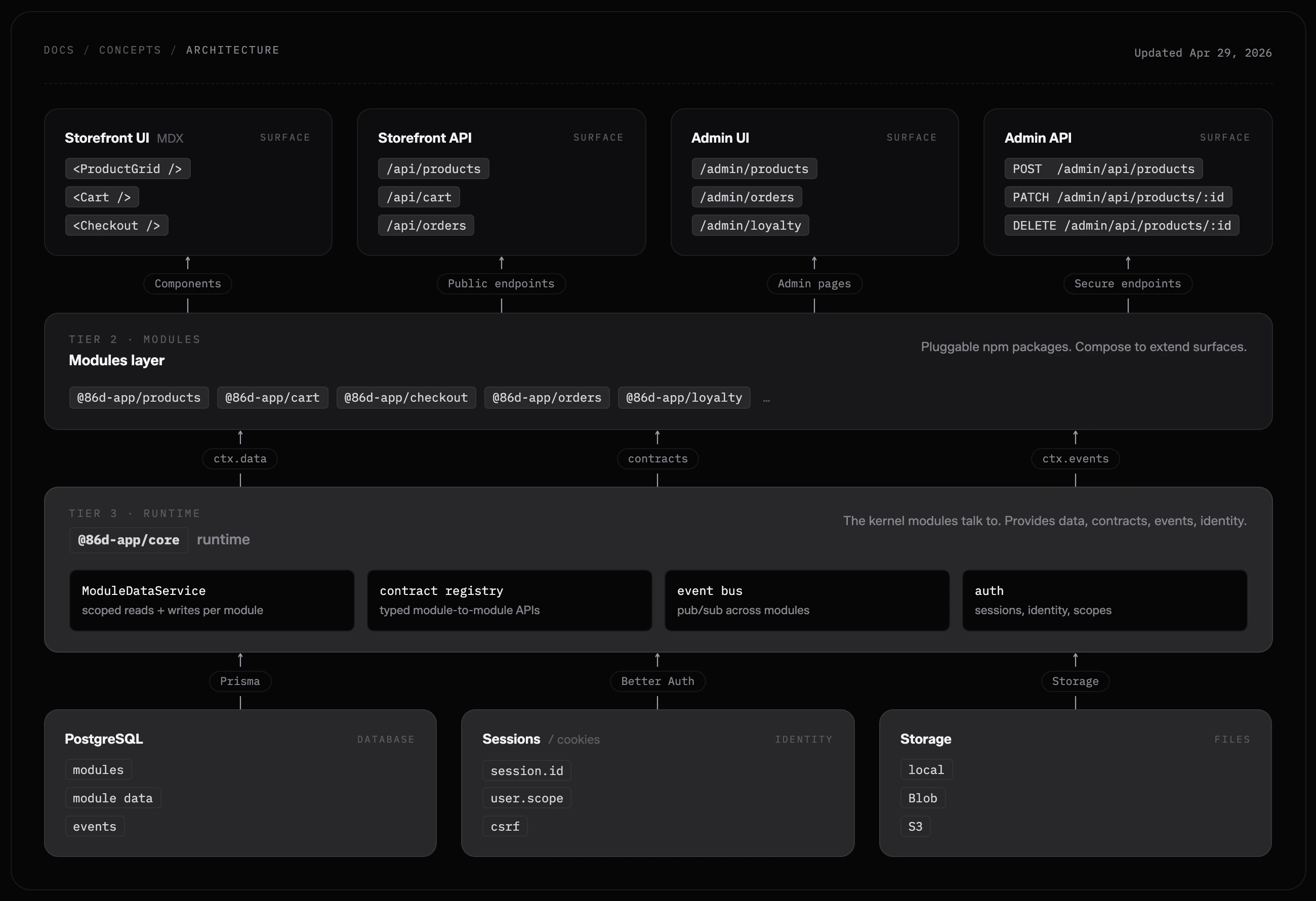
Task: Select the <Checkout /> component chip
Action: click(x=116, y=225)
